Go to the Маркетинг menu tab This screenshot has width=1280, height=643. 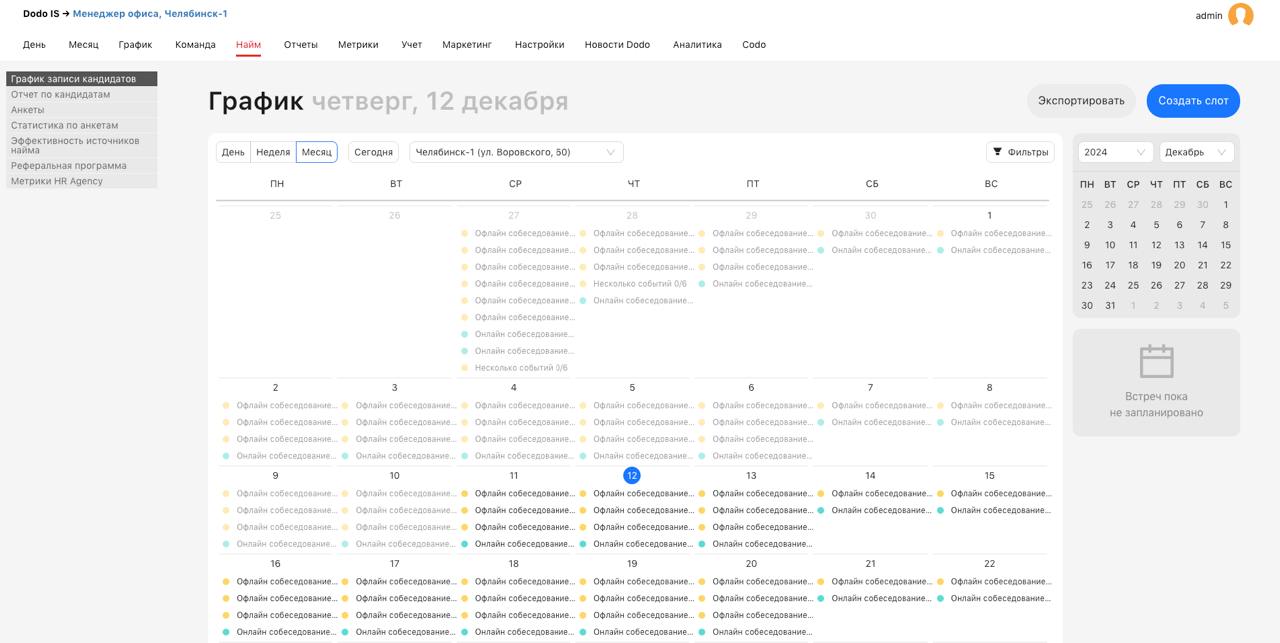click(x=467, y=45)
